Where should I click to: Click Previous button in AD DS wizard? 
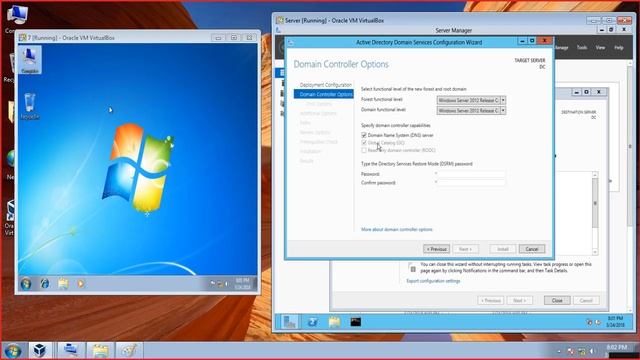click(436, 249)
